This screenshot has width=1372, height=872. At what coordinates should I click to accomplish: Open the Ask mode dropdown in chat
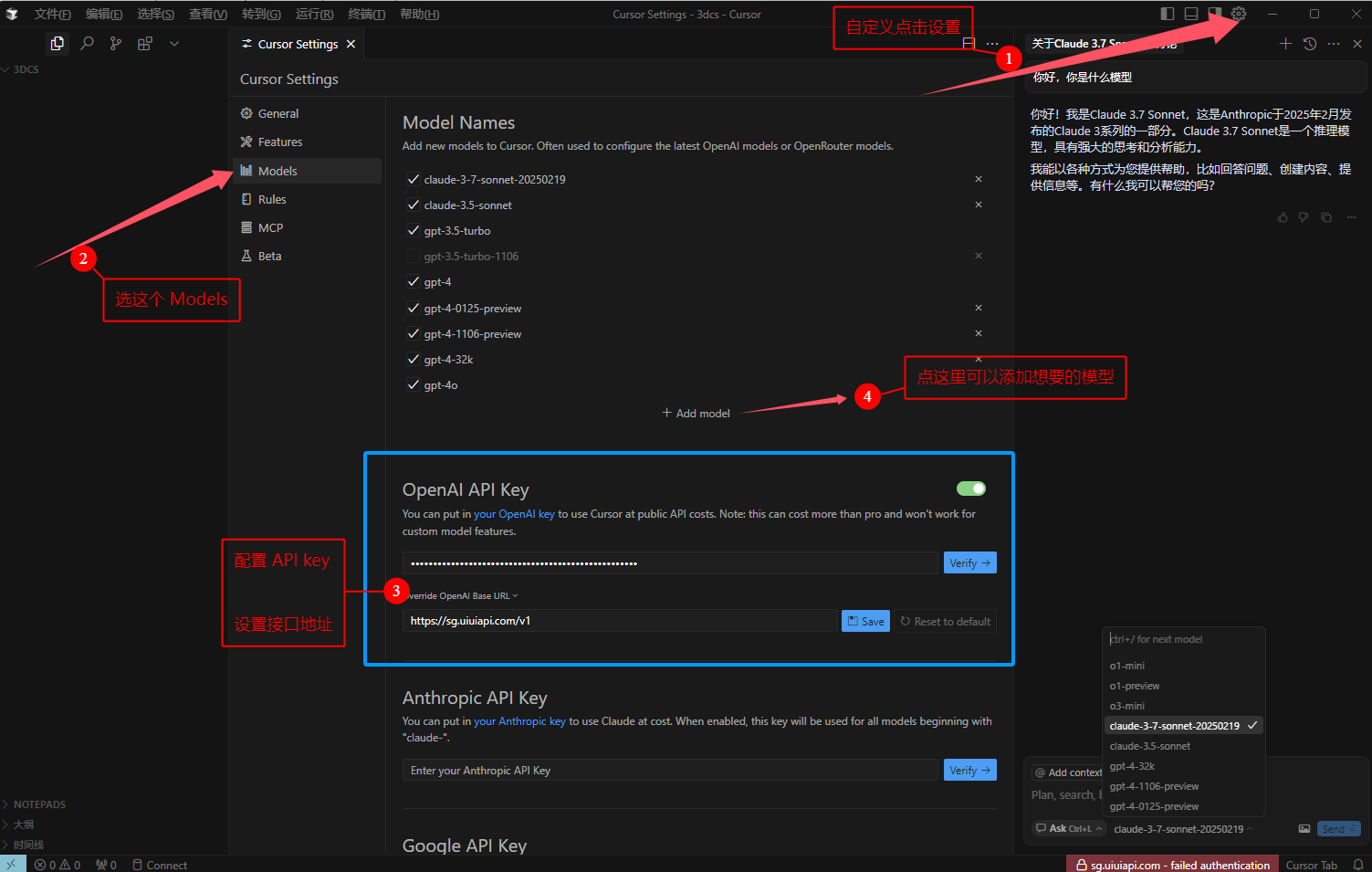pyautogui.click(x=1070, y=829)
